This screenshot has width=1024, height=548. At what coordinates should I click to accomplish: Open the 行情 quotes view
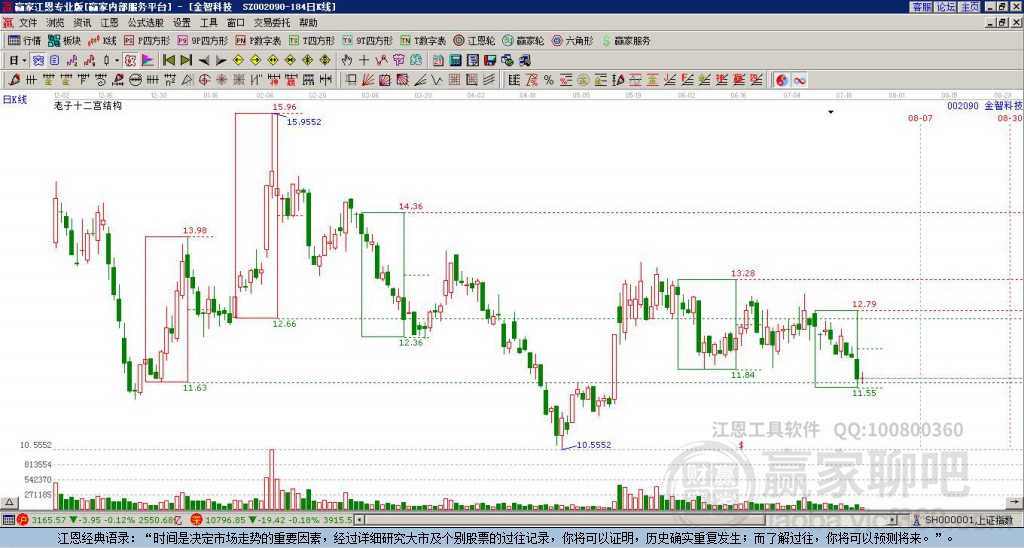[x=24, y=40]
